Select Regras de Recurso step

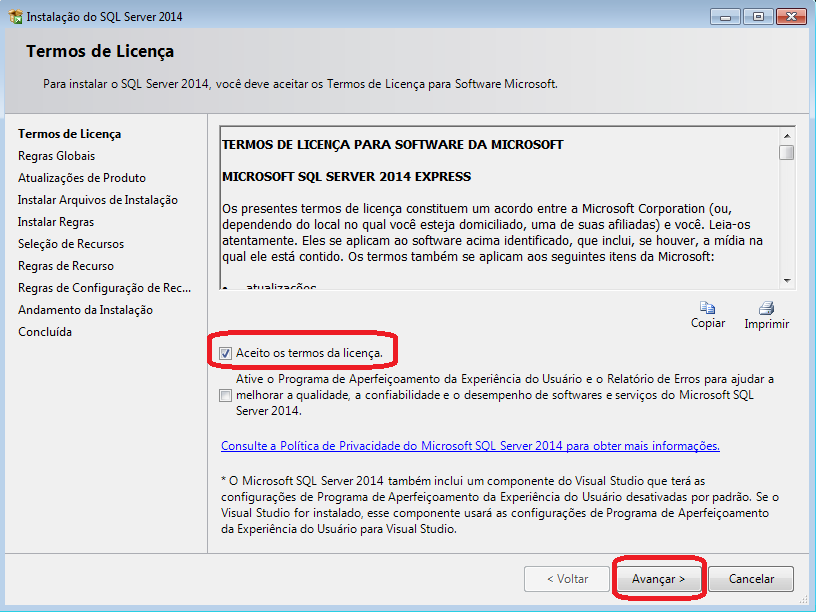coord(66,266)
